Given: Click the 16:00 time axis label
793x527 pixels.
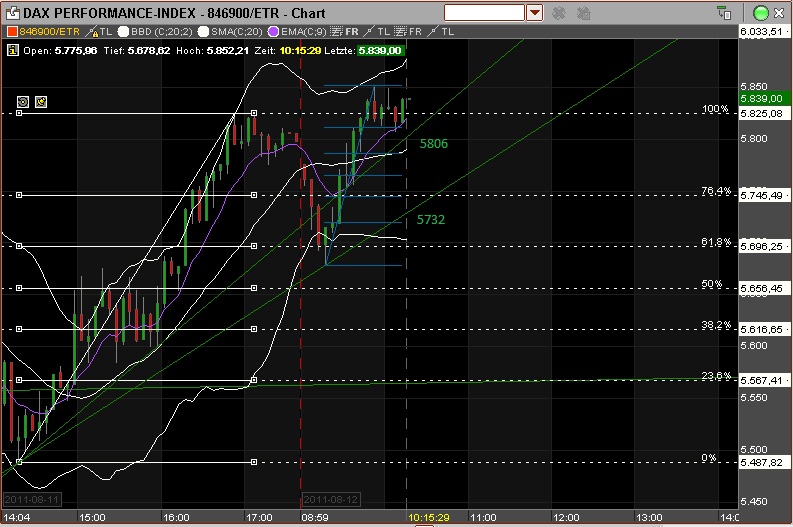Looking at the screenshot, I should pyautogui.click(x=176, y=517).
